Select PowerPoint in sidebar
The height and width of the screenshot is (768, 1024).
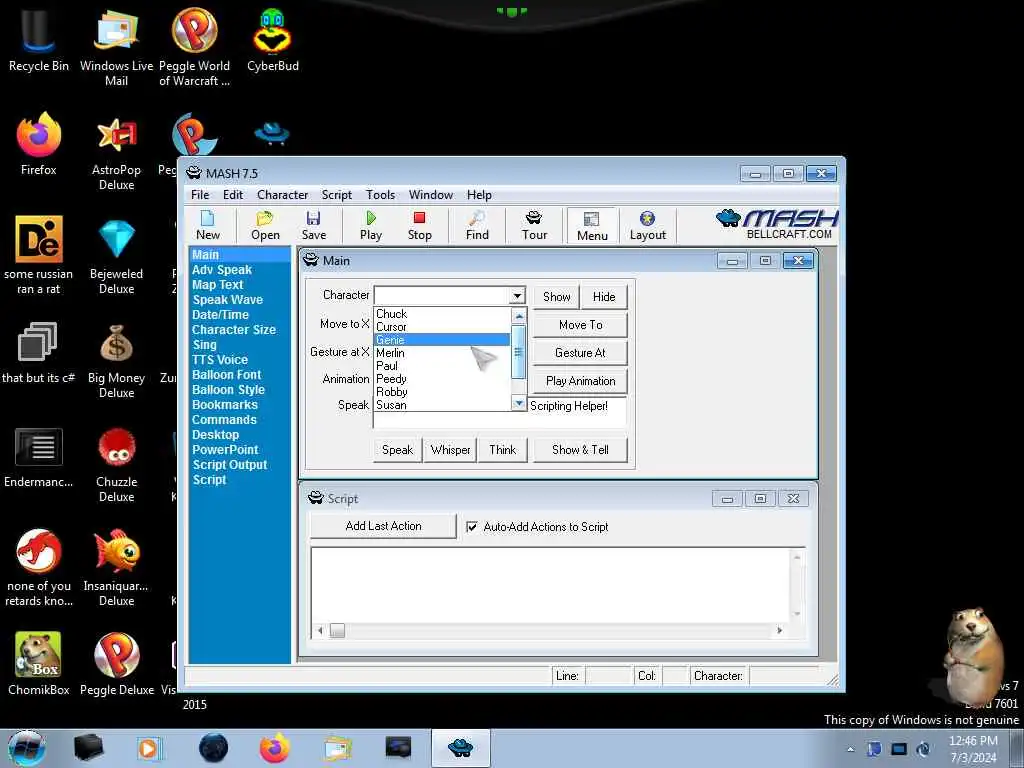[225, 450]
